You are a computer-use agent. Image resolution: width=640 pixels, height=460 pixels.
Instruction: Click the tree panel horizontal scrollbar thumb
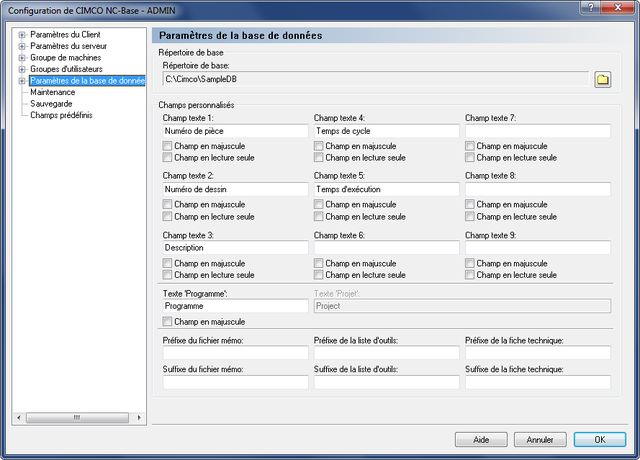78,418
